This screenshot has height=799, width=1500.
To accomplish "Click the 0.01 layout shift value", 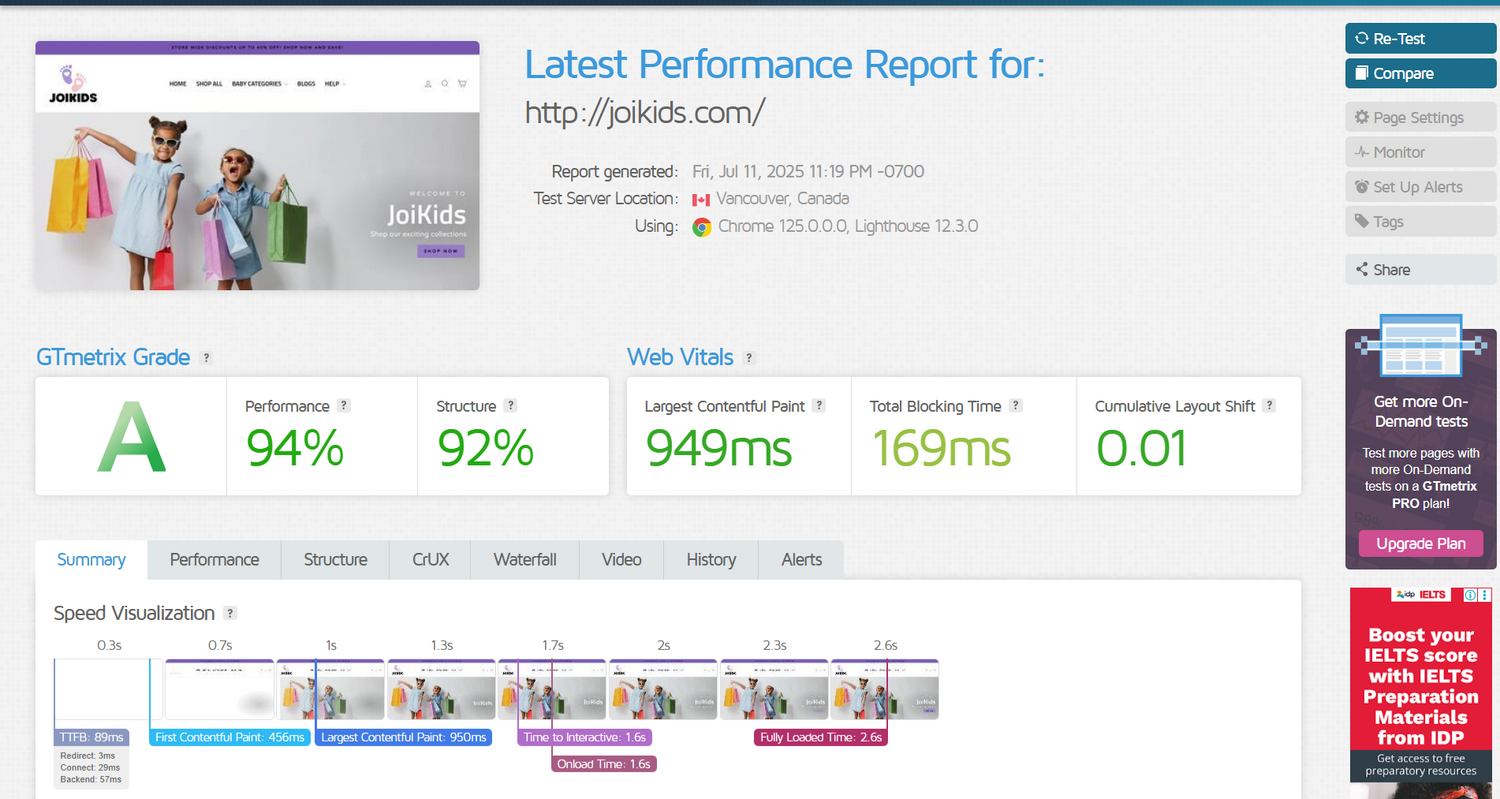I will pos(1141,447).
